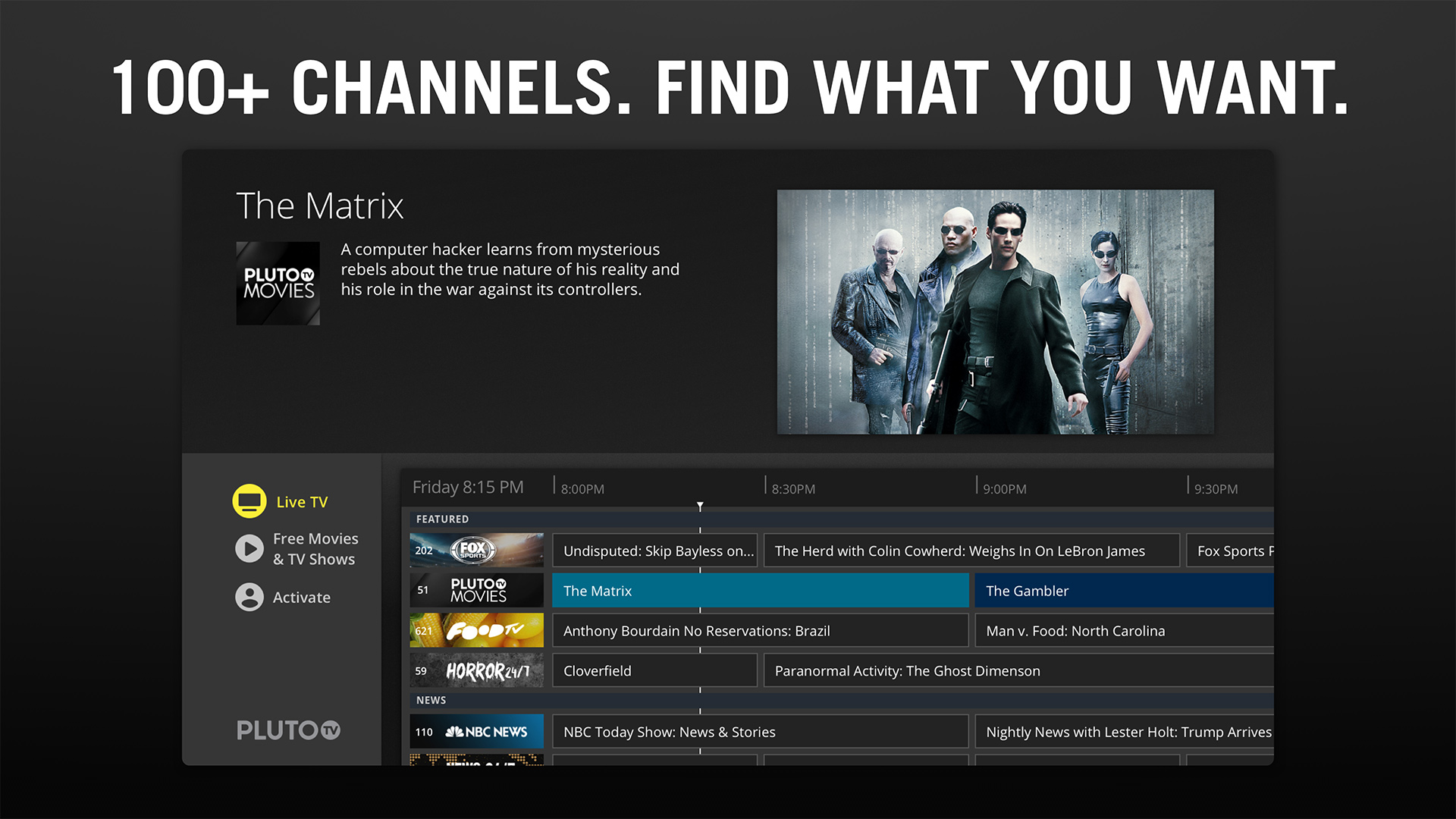1456x819 pixels.
Task: Open The Matrix poster thumbnail
Action: point(995,312)
